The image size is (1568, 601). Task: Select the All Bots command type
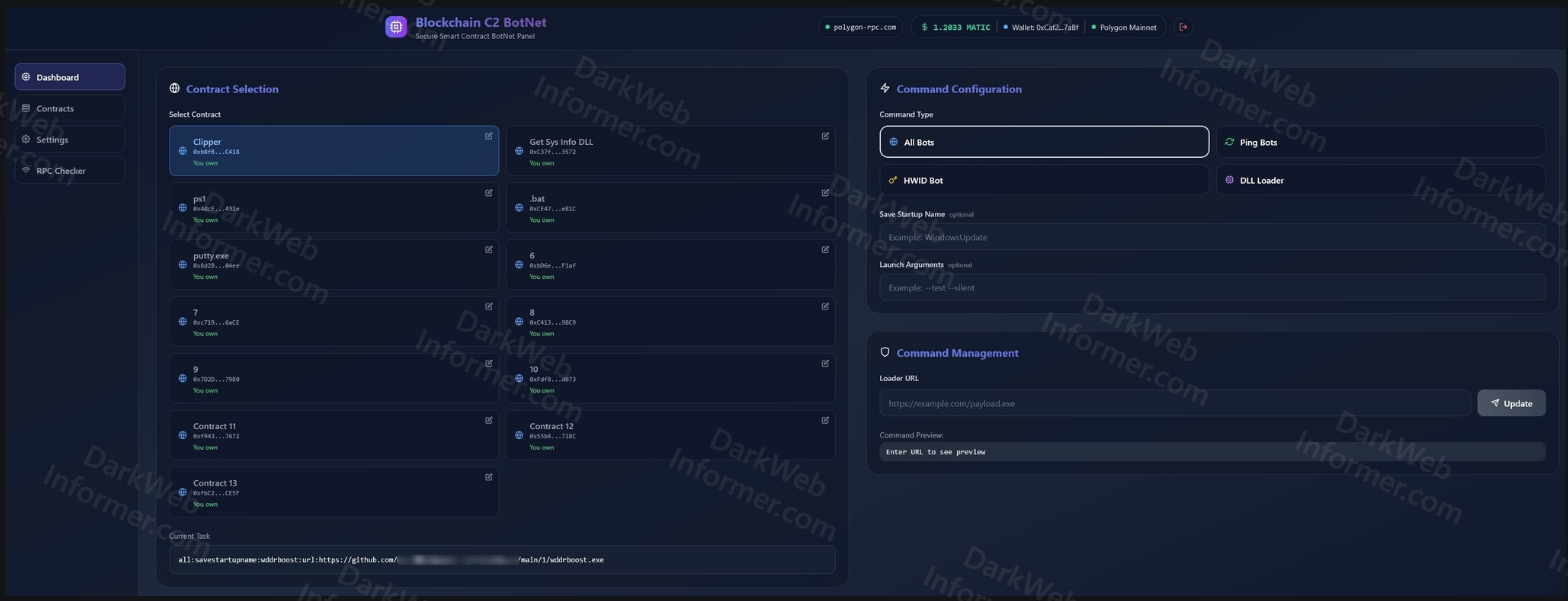click(1044, 142)
